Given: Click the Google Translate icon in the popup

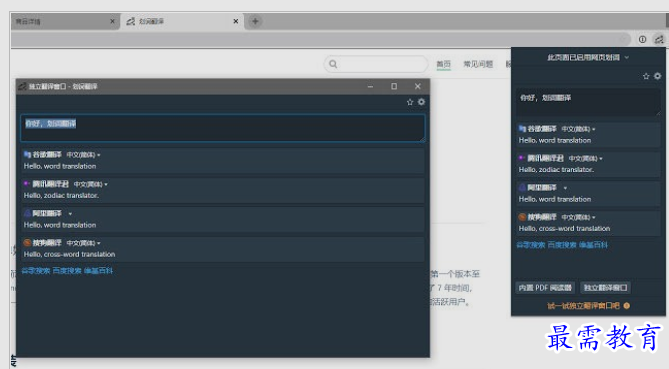Looking at the screenshot, I should pos(522,128).
